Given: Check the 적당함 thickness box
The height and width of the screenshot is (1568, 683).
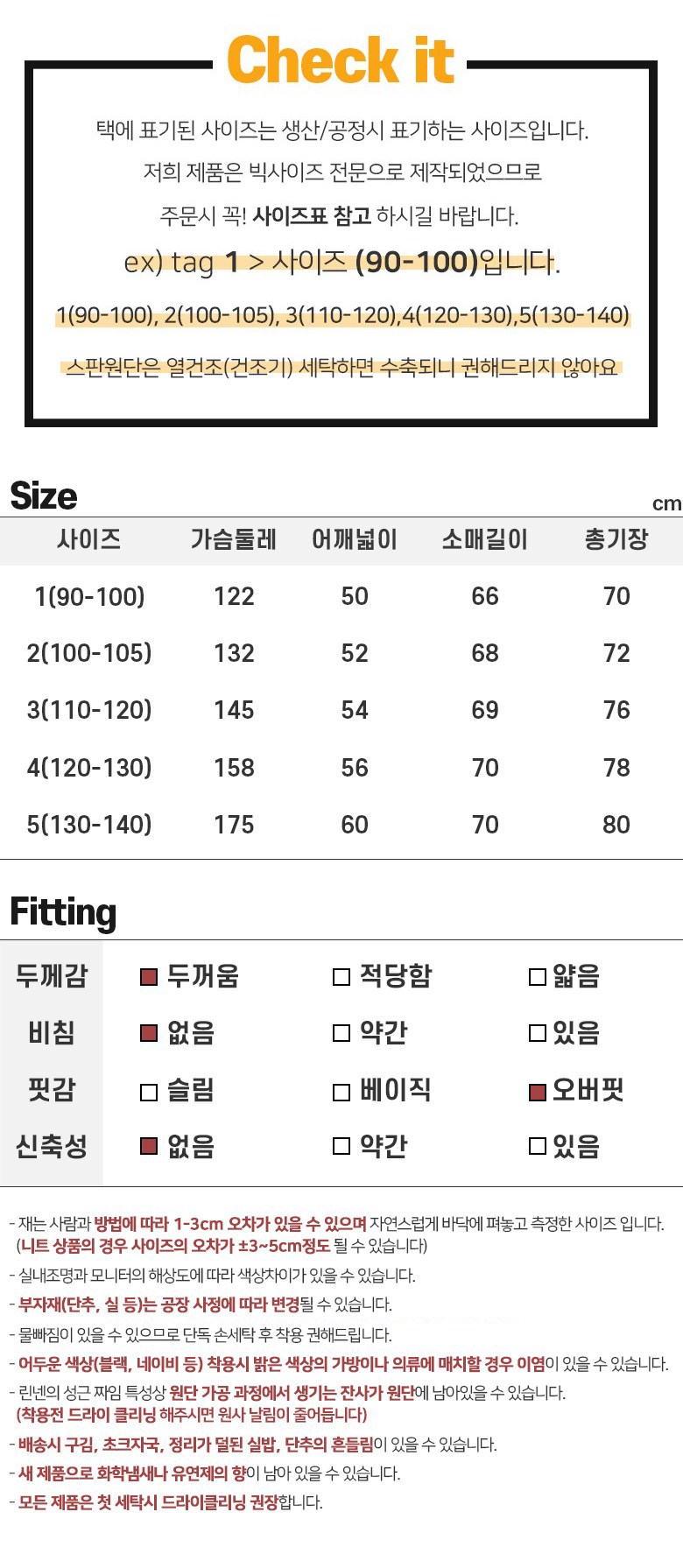Looking at the screenshot, I should pyautogui.click(x=341, y=976).
